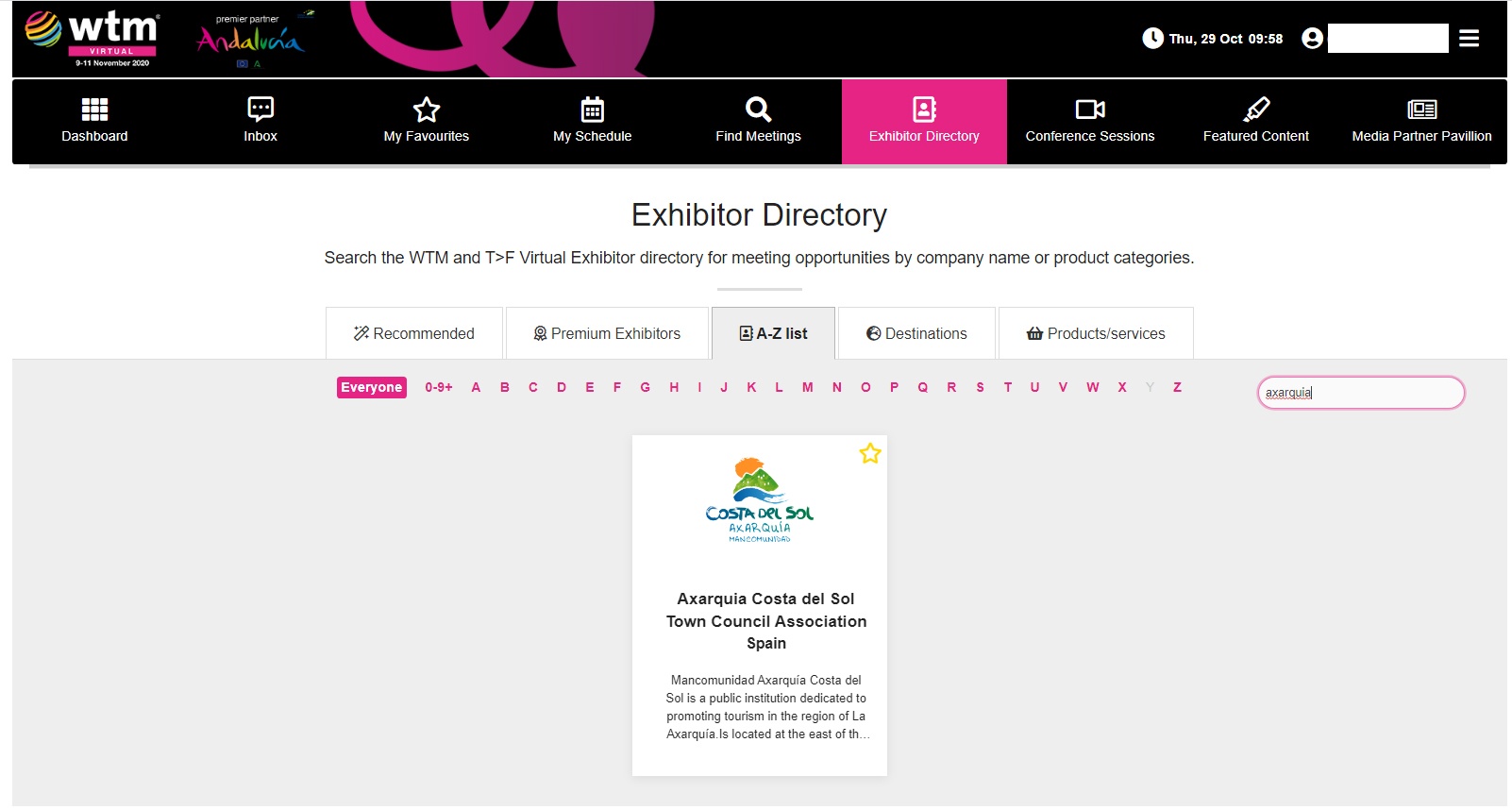Open Find Meetings magnifier icon
Image resolution: width=1512 pixels, height=810 pixels.
(758, 110)
